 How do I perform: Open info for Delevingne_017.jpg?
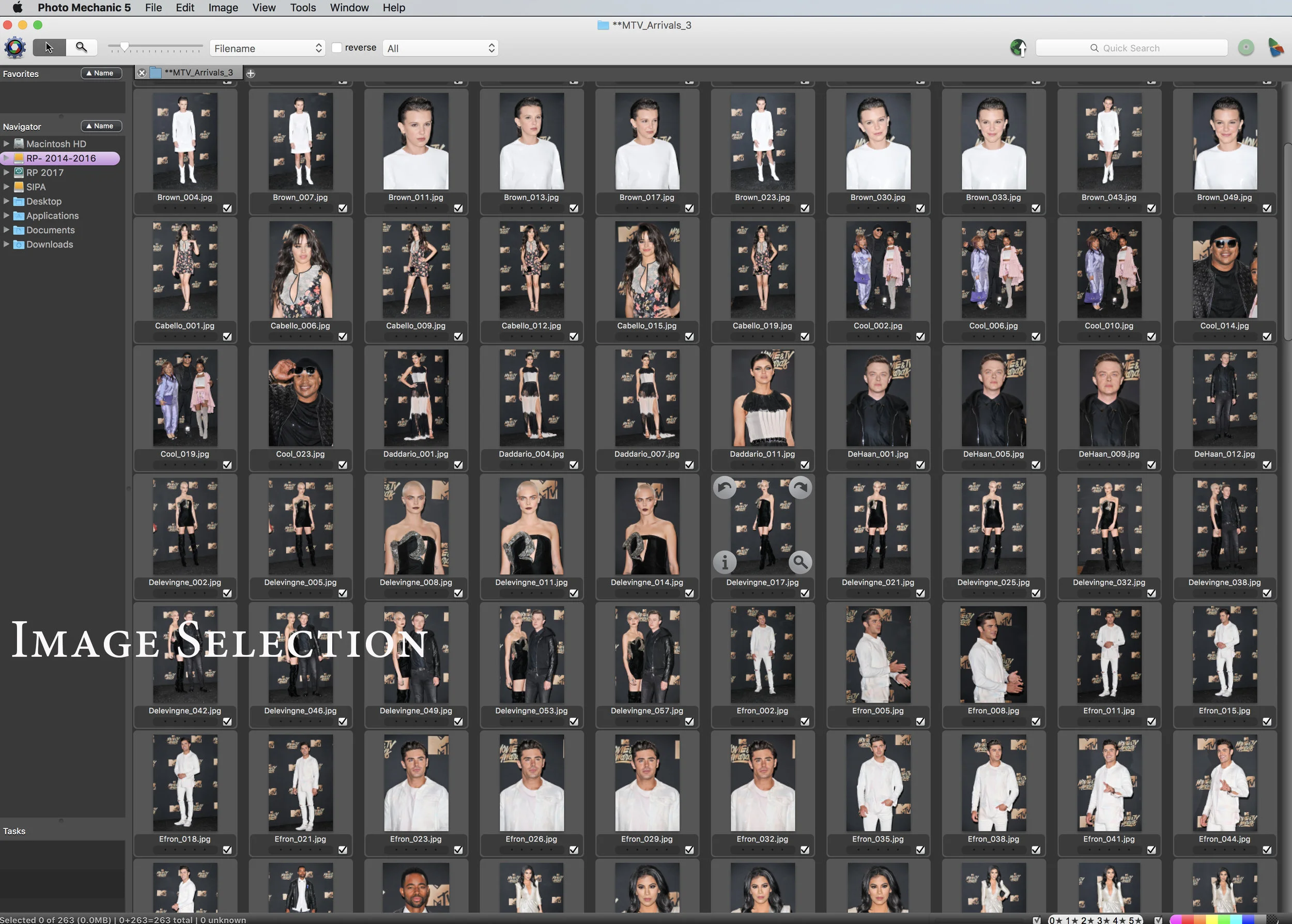[725, 562]
